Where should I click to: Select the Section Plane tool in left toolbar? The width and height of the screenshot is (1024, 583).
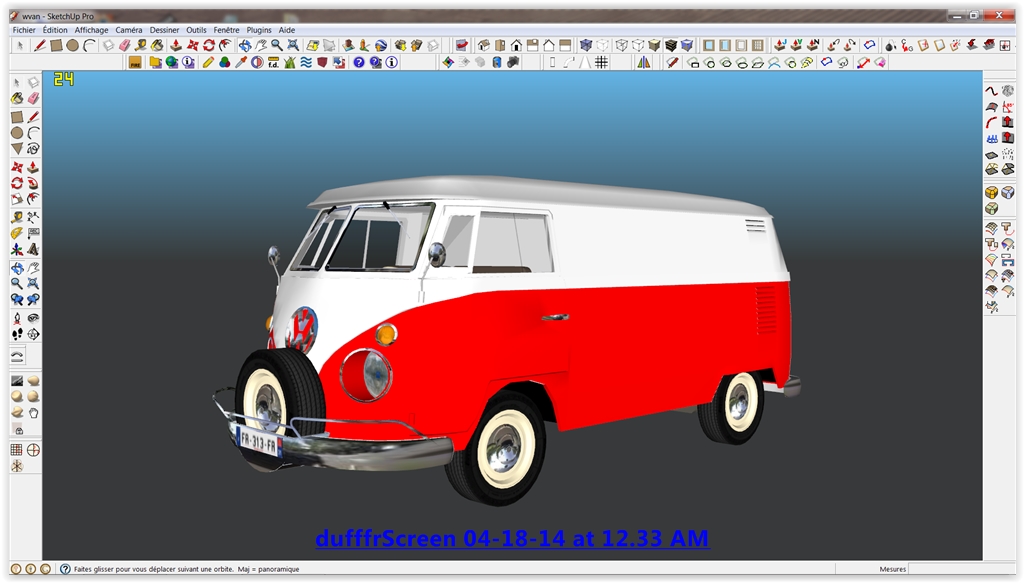point(33,334)
